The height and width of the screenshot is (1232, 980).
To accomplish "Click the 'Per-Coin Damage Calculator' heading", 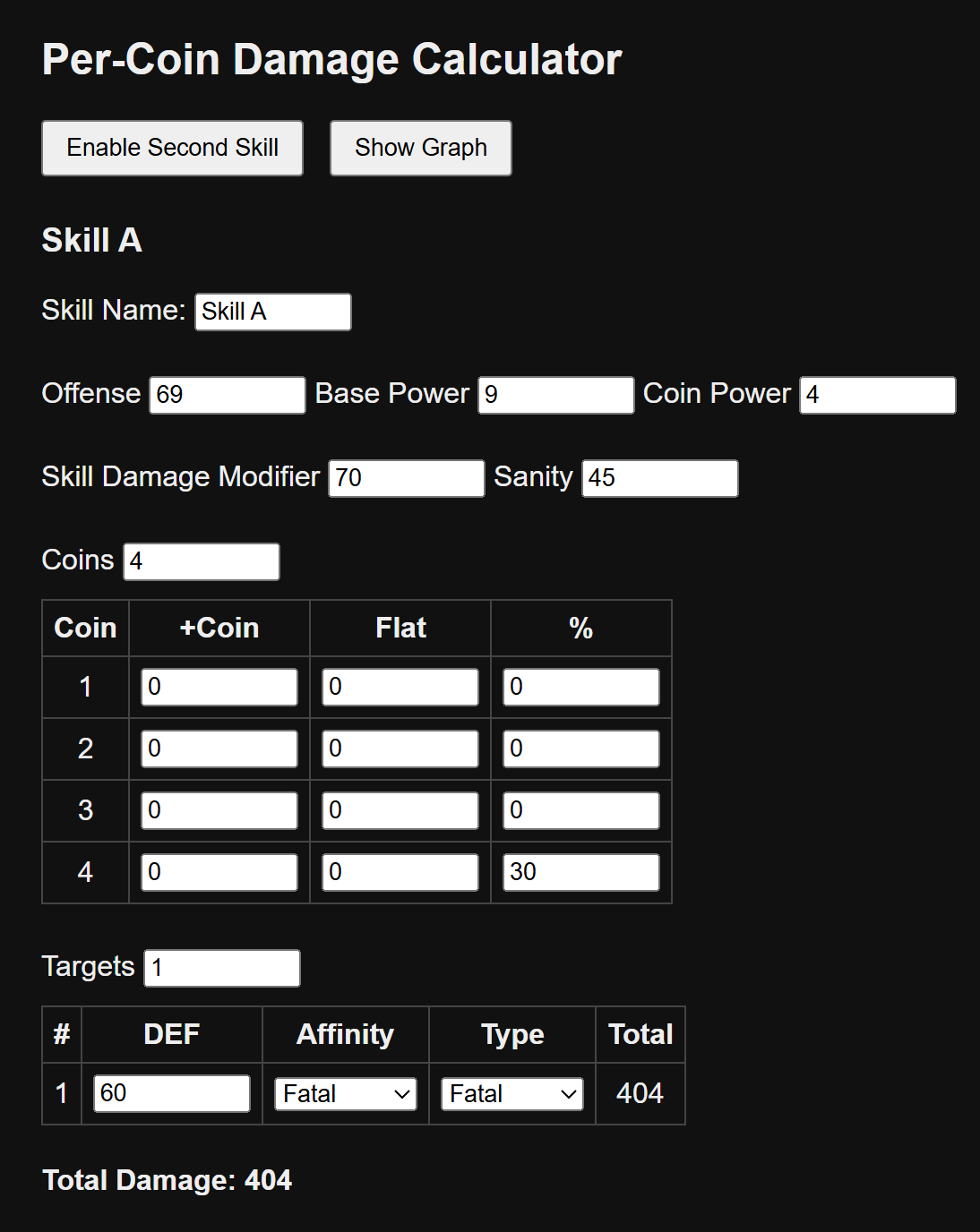I will [x=332, y=60].
